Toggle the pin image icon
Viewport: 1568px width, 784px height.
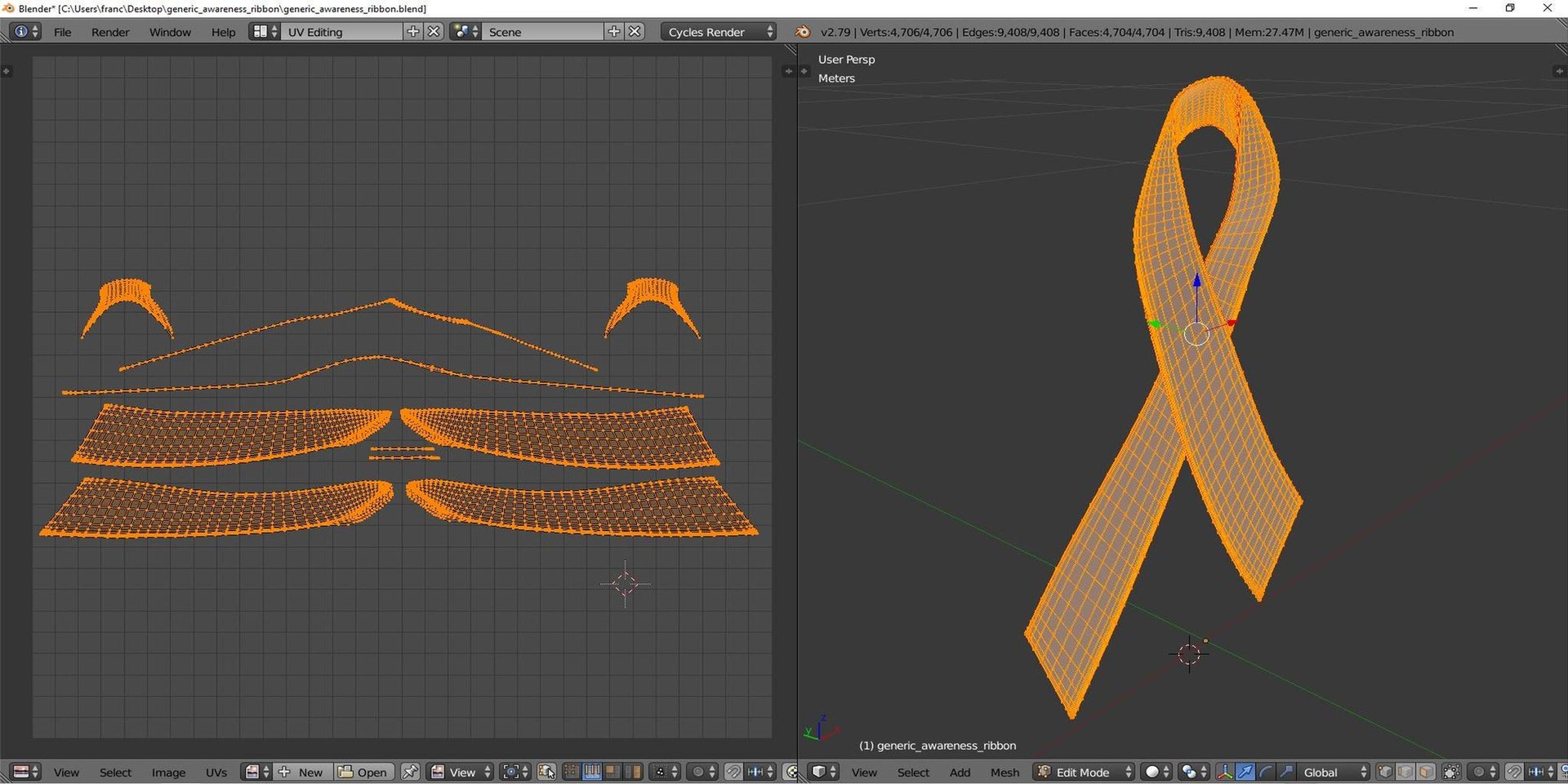410,772
